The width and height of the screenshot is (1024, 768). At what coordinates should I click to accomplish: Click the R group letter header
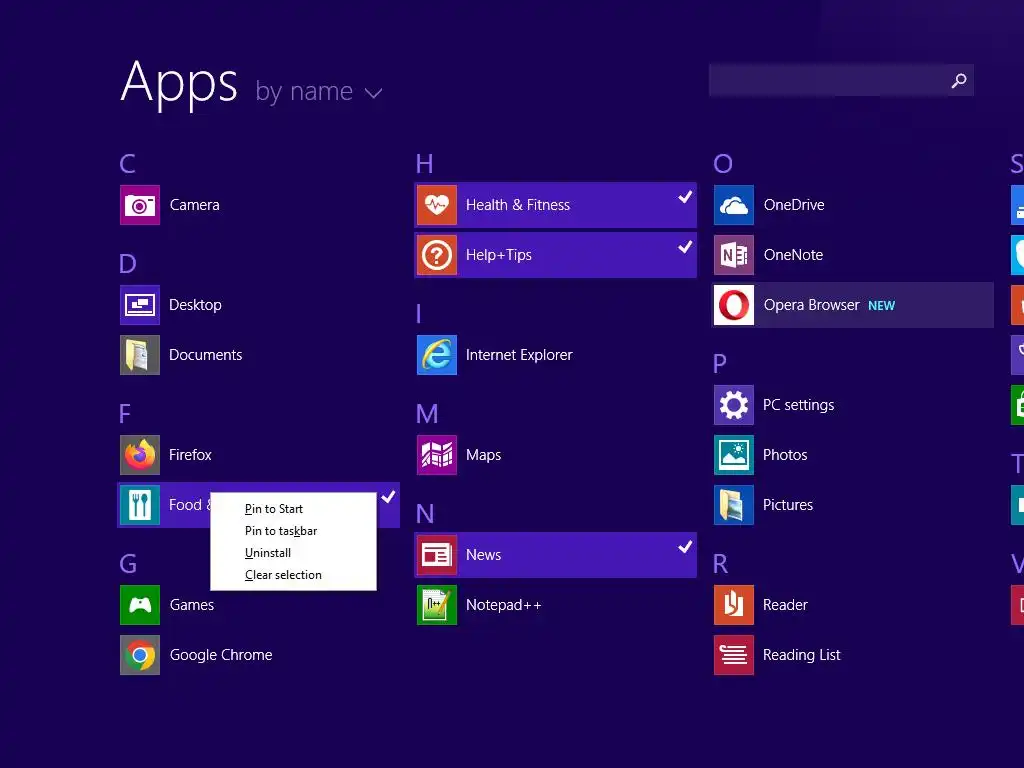[720, 564]
